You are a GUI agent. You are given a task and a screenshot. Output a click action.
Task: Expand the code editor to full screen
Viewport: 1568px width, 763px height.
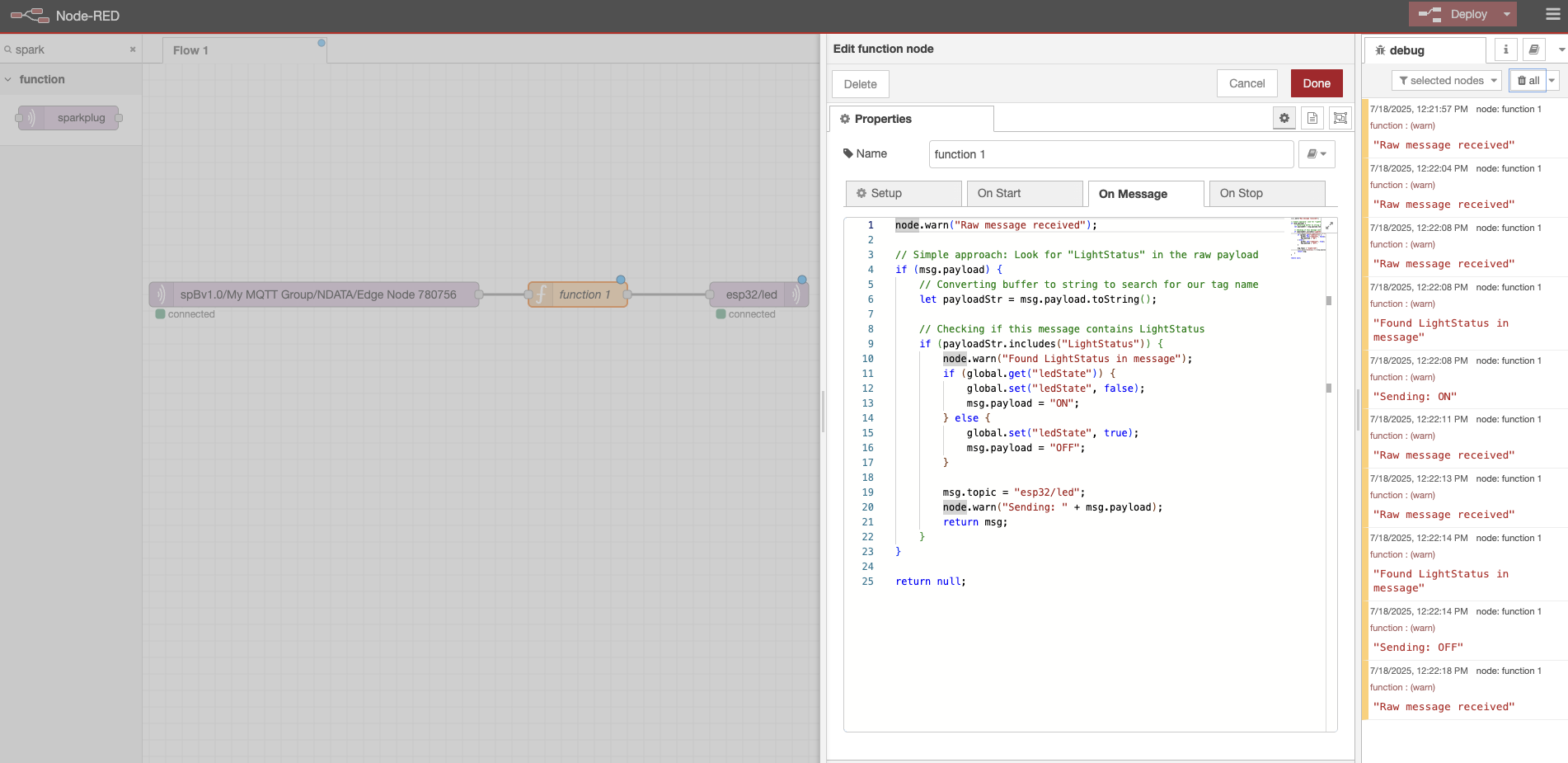(1329, 225)
